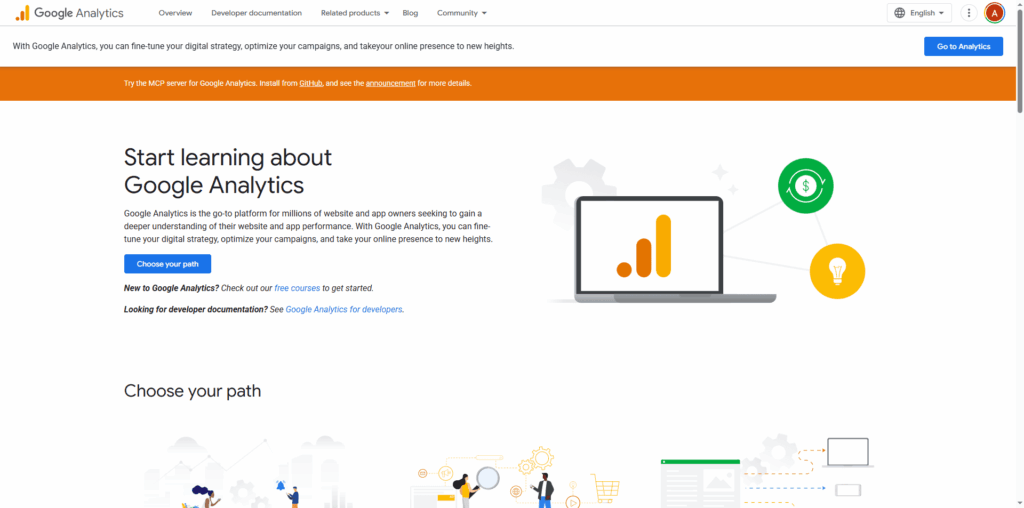The image size is (1024, 508).
Task: Expand the Related products dropdown
Action: (355, 13)
